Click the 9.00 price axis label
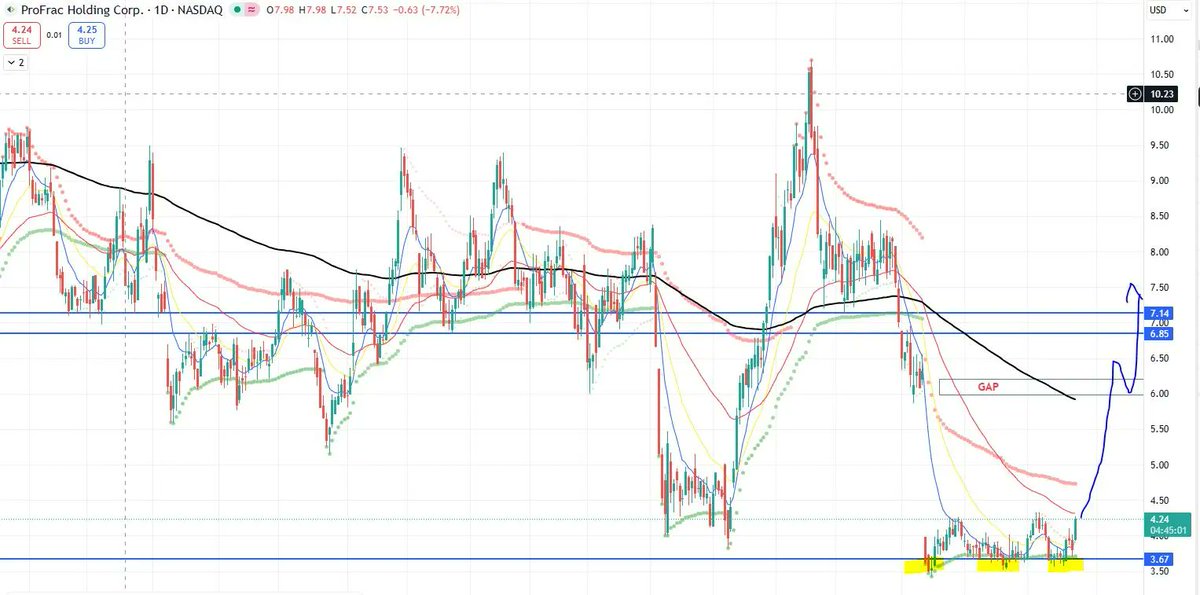 [1161, 181]
